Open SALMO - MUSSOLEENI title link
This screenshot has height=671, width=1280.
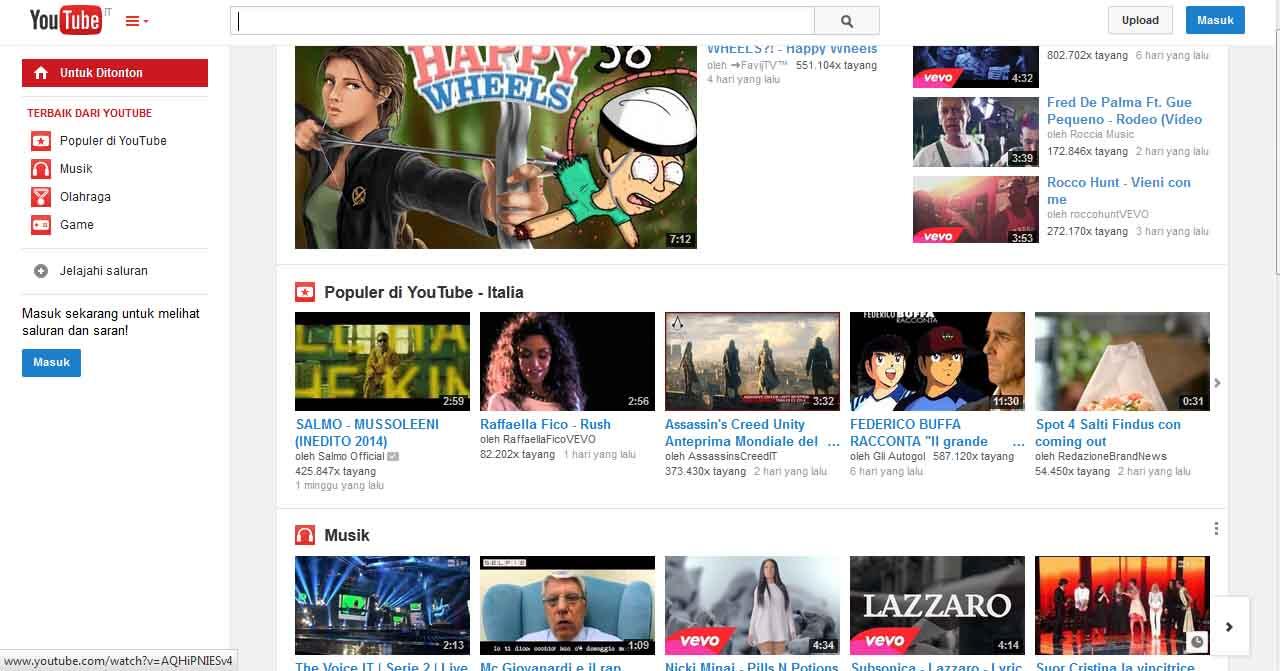point(367,432)
